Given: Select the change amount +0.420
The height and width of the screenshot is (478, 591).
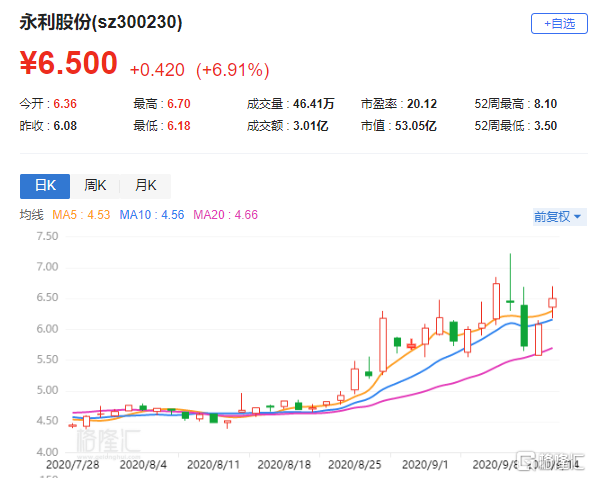Looking at the screenshot, I should (157, 70).
